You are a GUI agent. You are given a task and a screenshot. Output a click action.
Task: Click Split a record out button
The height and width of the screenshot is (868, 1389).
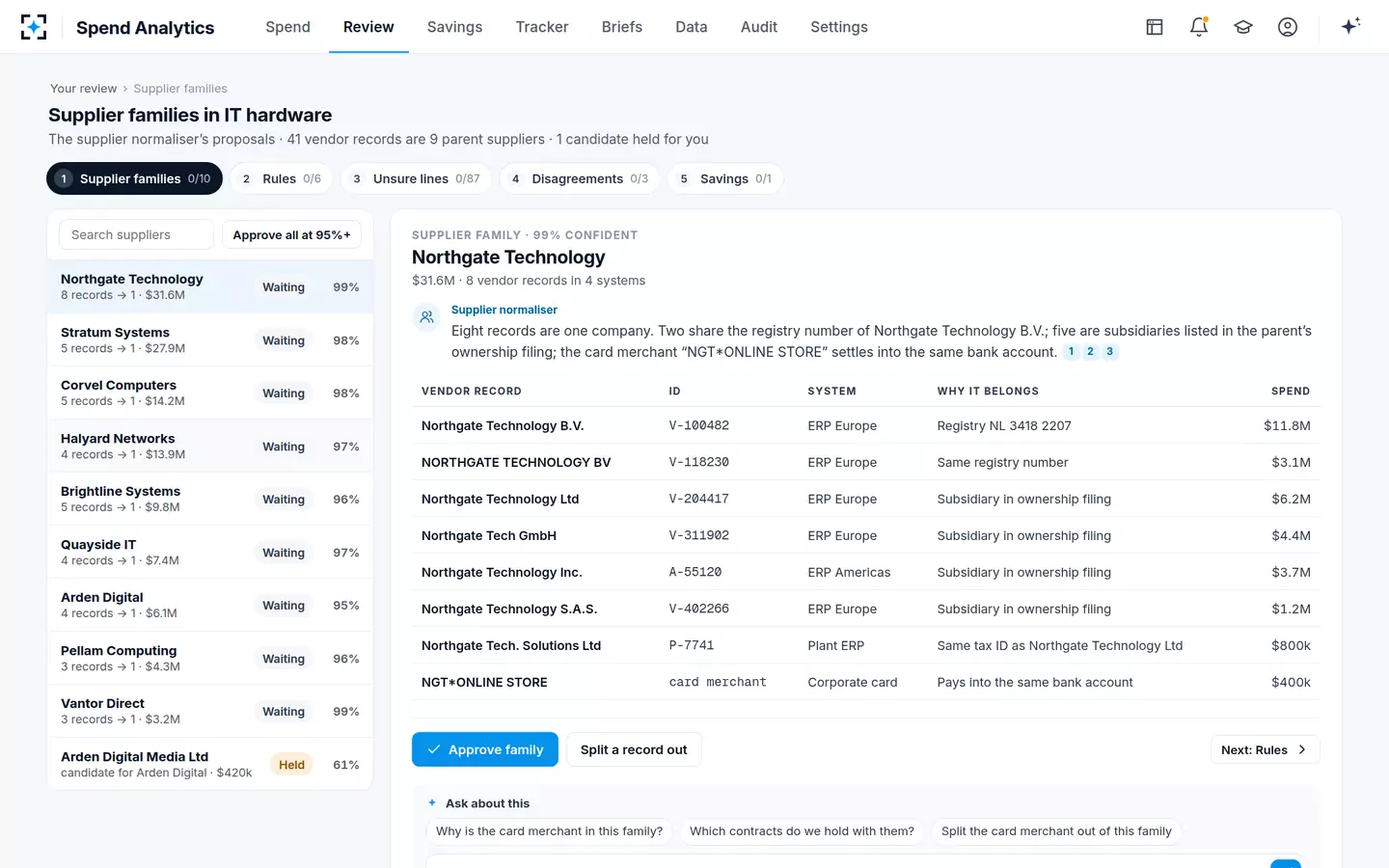pos(634,749)
